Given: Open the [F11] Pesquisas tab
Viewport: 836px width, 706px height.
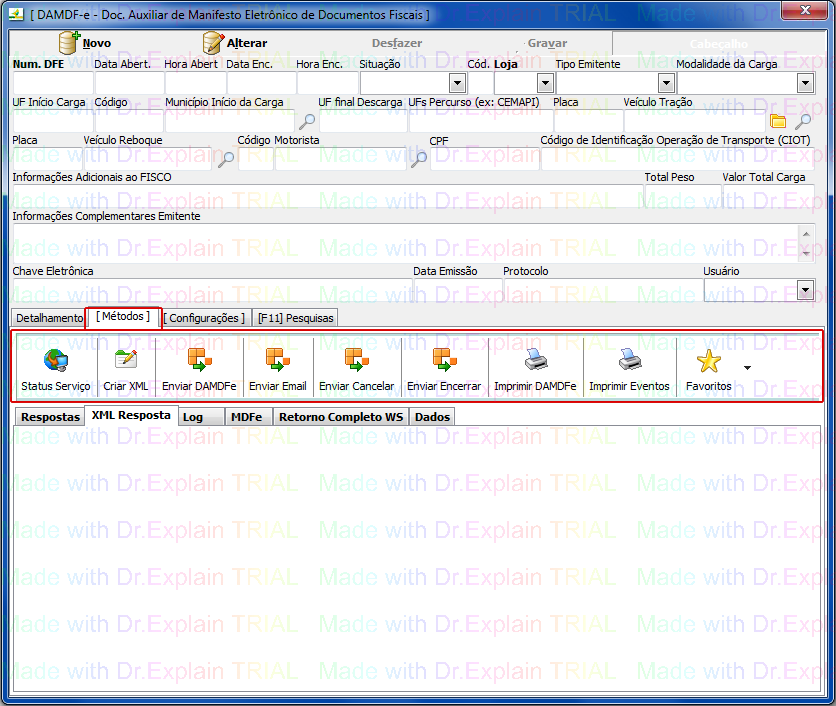Looking at the screenshot, I should pyautogui.click(x=295, y=318).
